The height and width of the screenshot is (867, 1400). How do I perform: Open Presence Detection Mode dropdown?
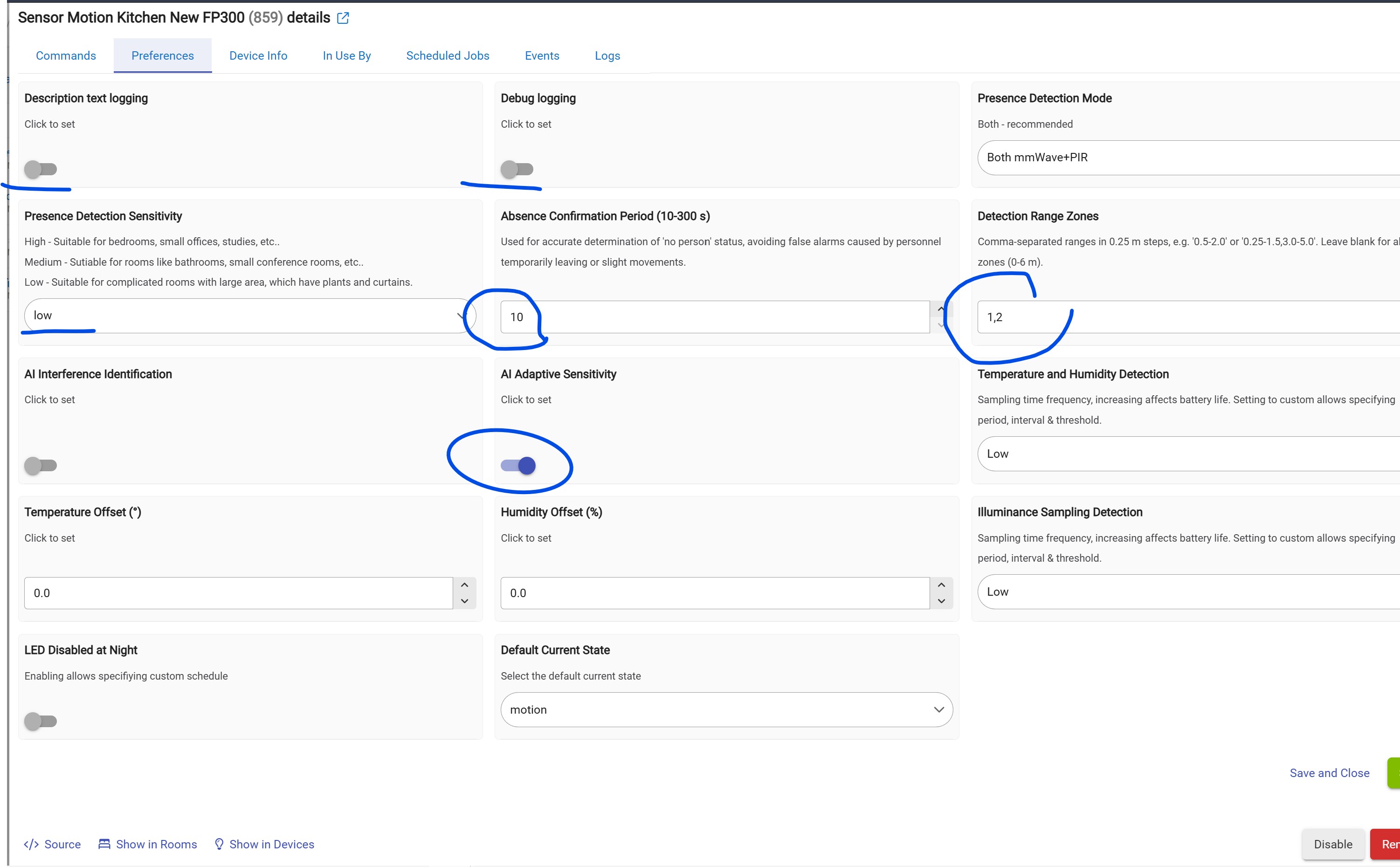(1188, 158)
